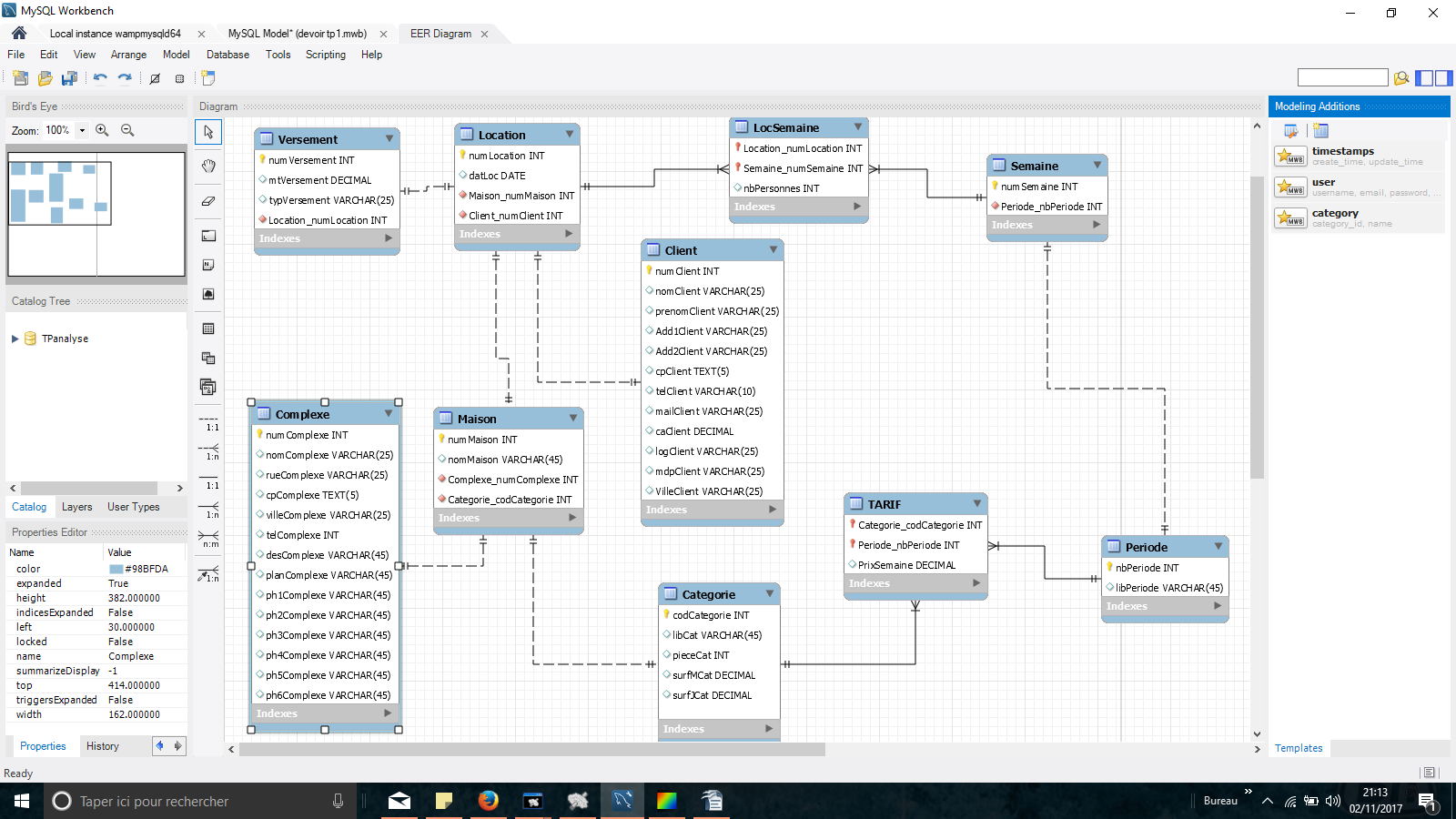Select the place new note tool

[208, 265]
